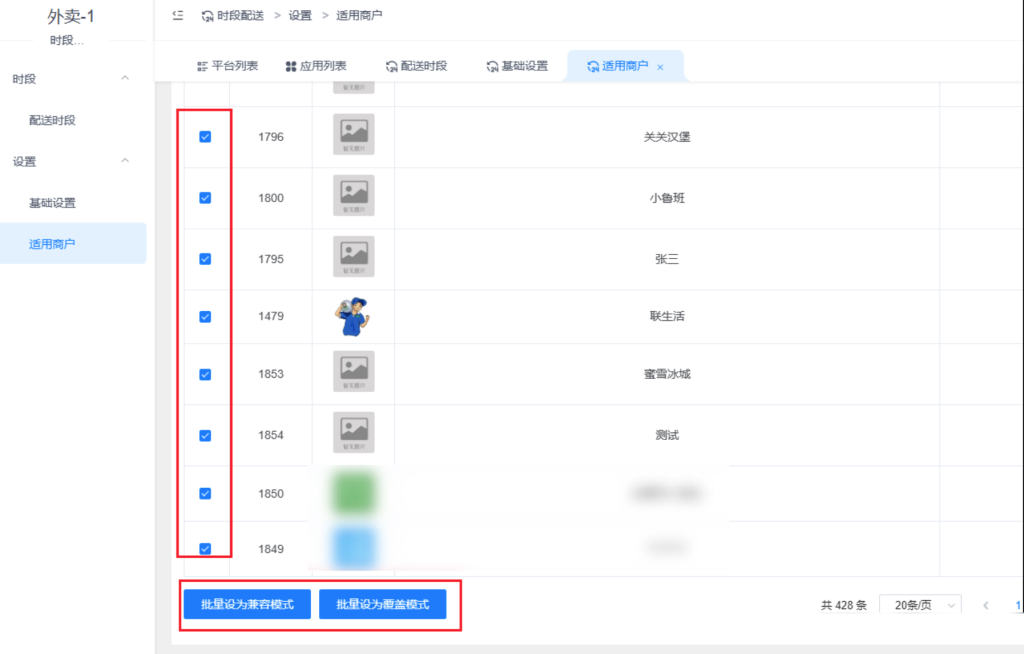Image resolution: width=1024 pixels, height=654 pixels.
Task: Toggle the checkbox for row 1854
Action: pyautogui.click(x=205, y=435)
